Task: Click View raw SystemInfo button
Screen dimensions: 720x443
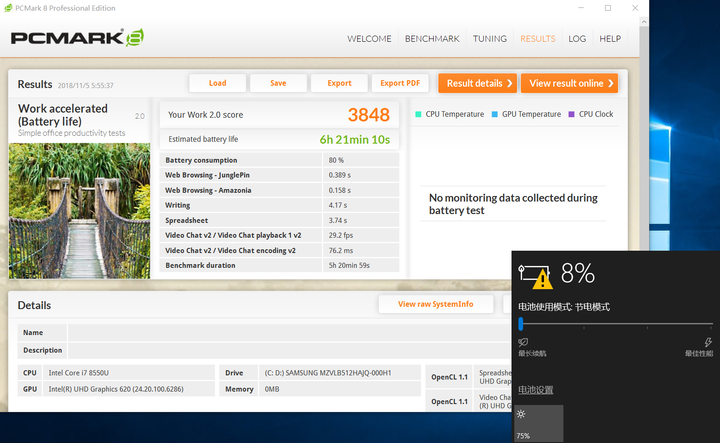Action: [436, 304]
